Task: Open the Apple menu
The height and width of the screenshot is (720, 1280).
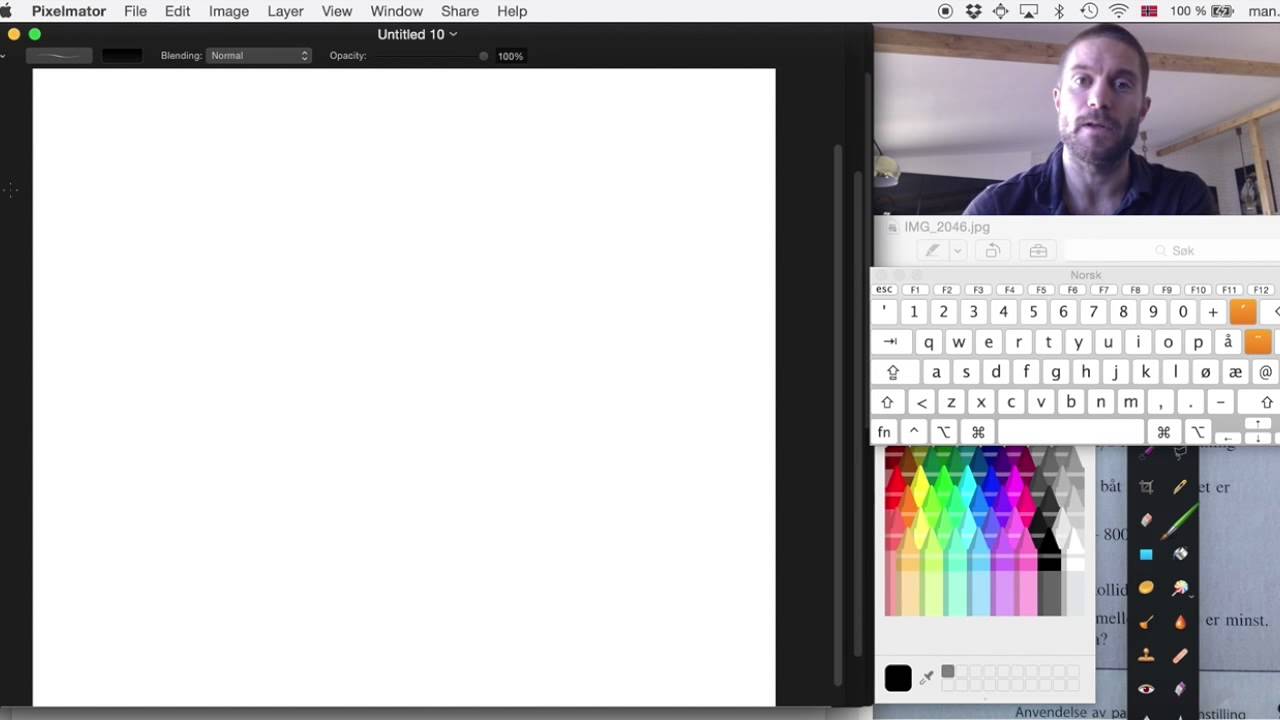Action: [x=6, y=11]
